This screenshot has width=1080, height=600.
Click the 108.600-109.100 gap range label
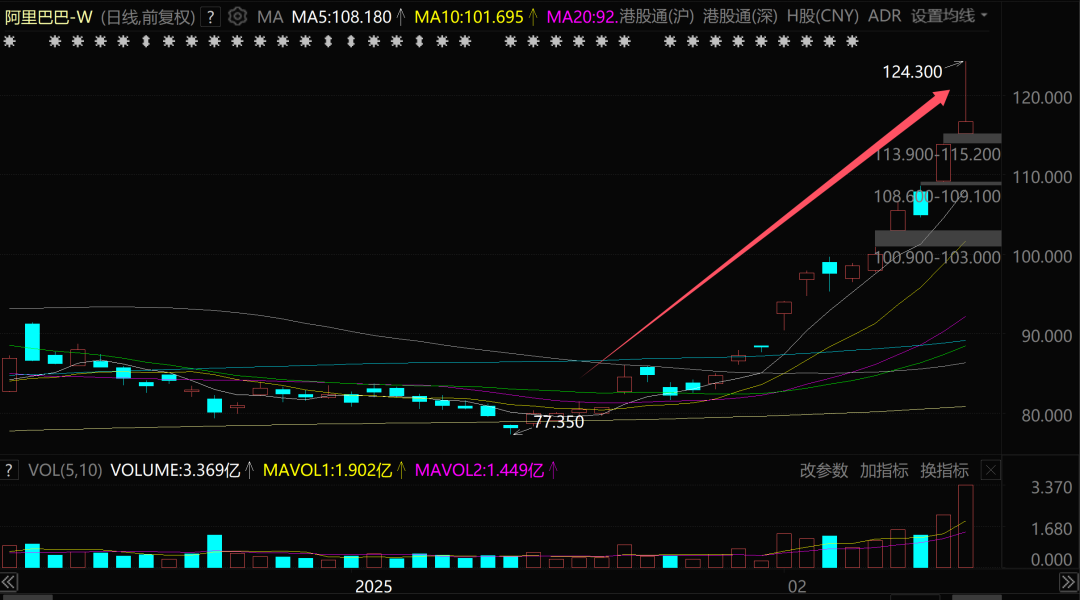click(937, 196)
